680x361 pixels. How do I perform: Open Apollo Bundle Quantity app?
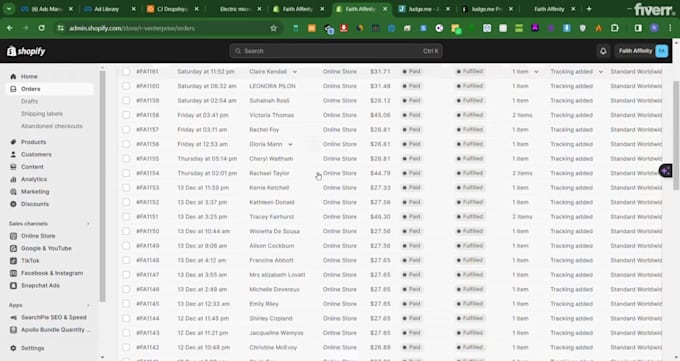pos(56,330)
